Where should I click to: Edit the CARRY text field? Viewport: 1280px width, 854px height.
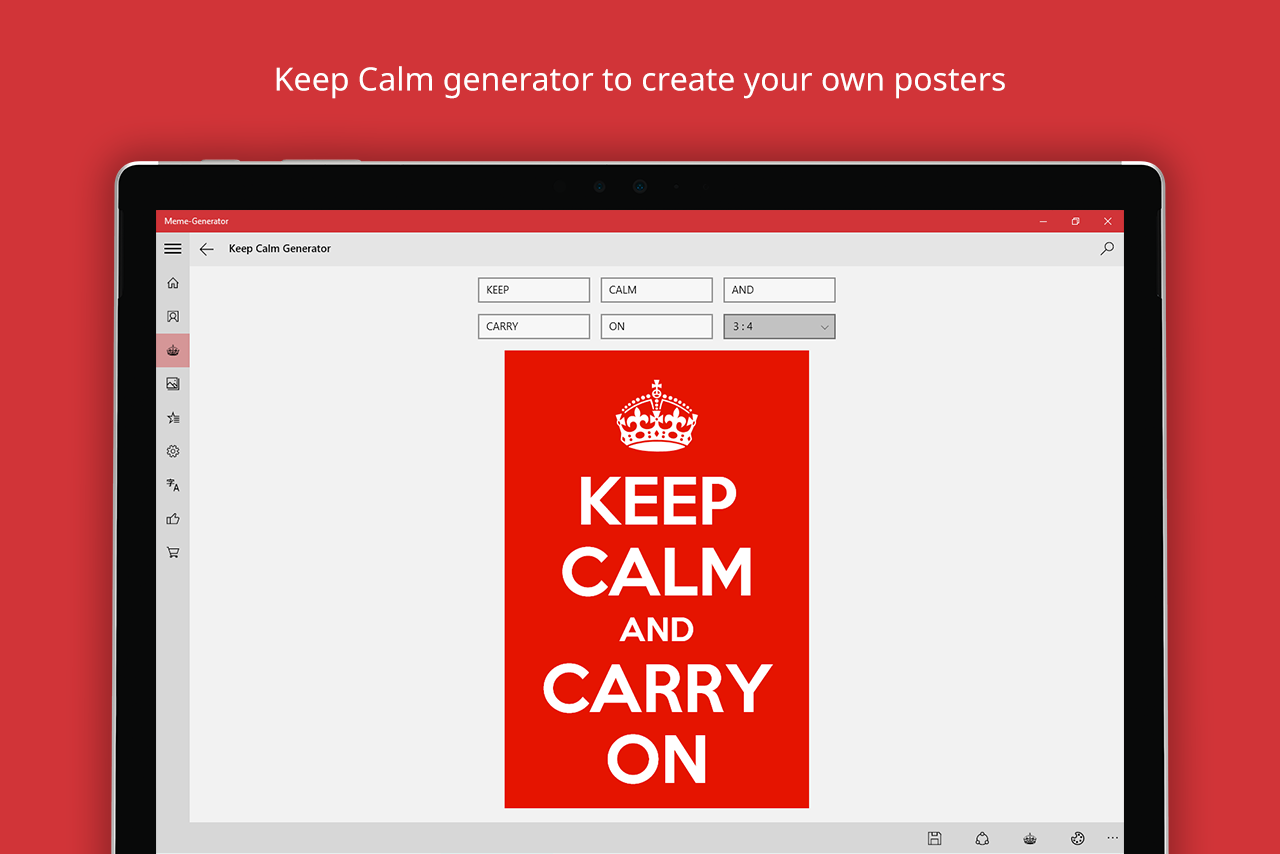coord(534,326)
